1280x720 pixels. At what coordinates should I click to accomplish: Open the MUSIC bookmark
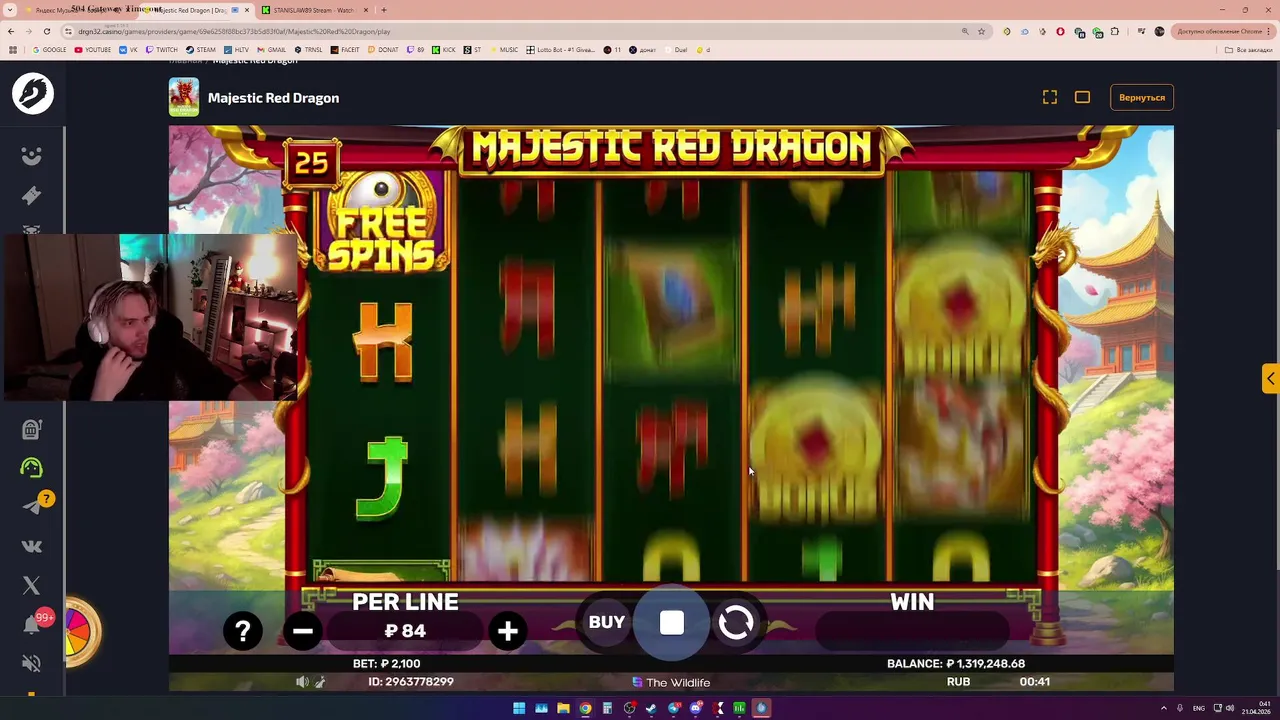503,49
